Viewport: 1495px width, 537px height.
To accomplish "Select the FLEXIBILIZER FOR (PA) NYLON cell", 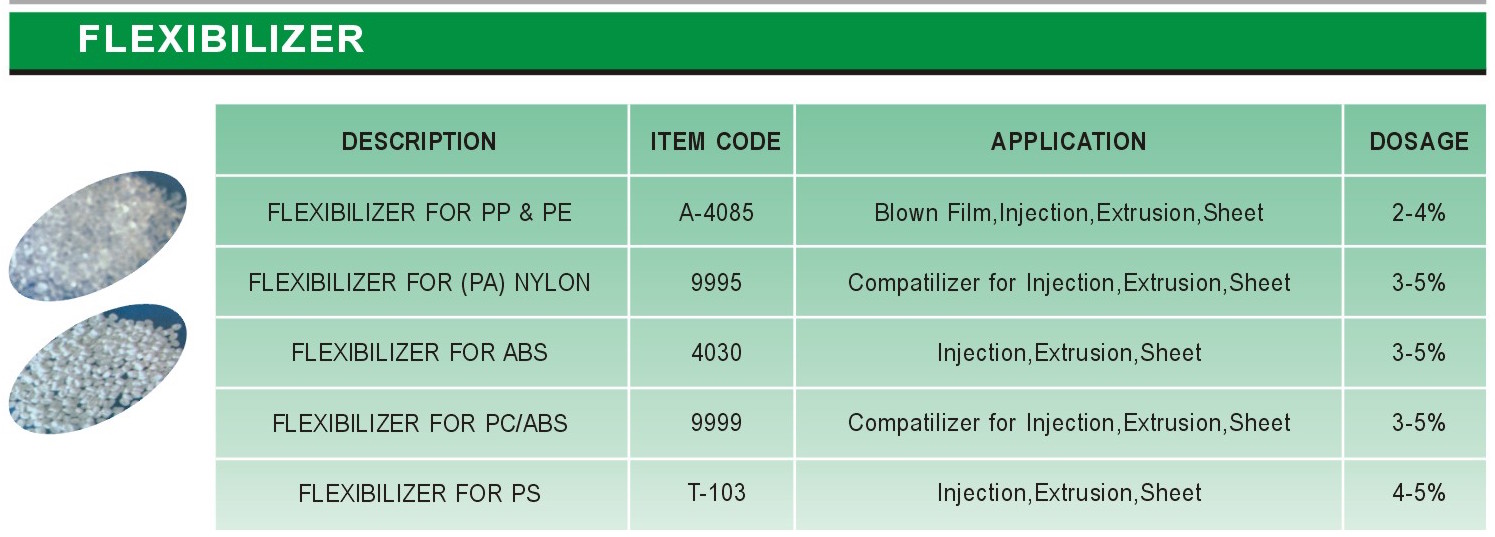I will coord(420,283).
